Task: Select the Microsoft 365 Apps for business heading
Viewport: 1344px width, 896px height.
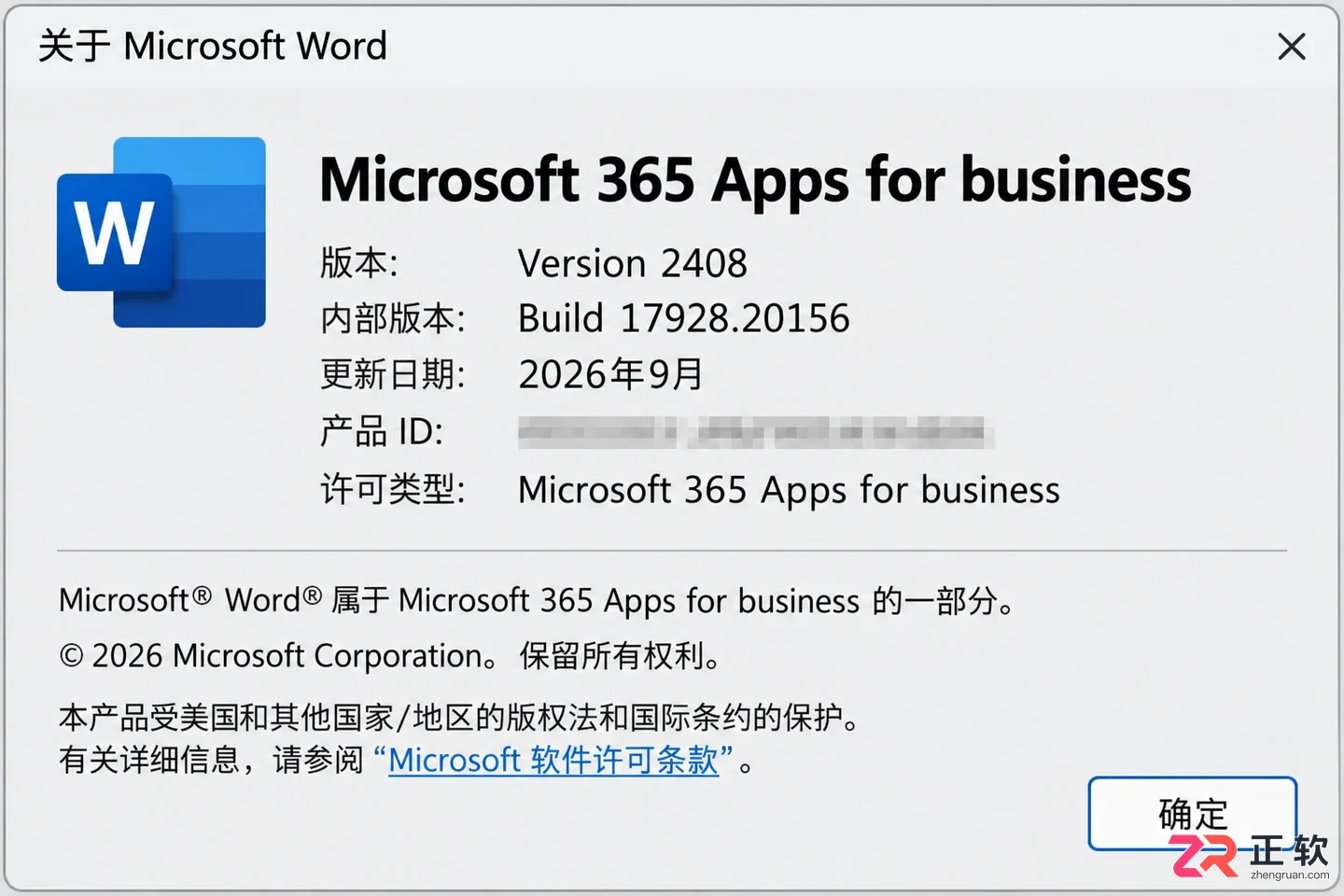Action: click(755, 180)
